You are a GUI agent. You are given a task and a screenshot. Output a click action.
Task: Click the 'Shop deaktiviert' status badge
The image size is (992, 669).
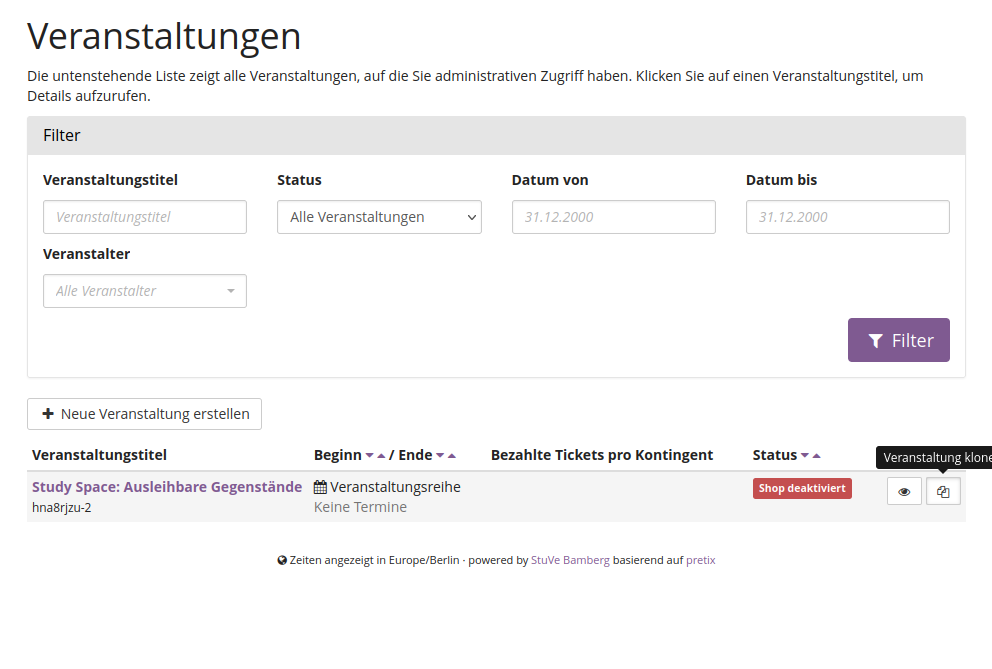tap(802, 489)
